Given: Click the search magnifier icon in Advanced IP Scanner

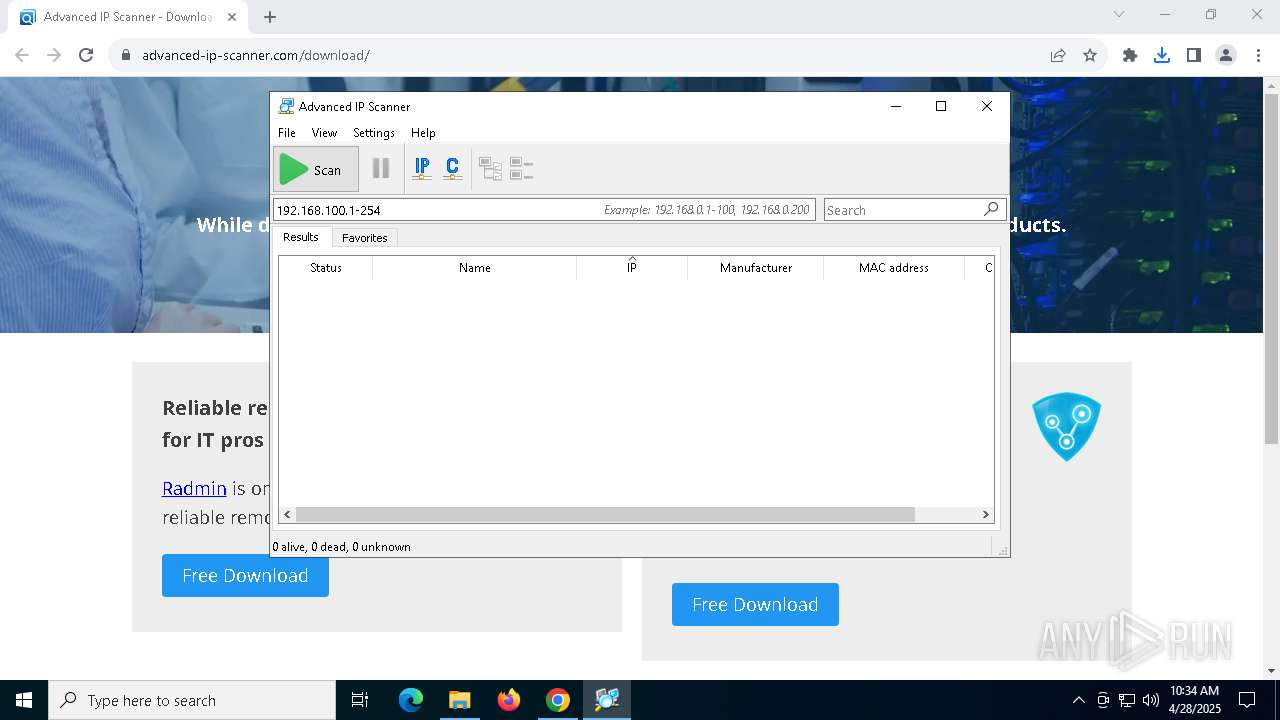Looking at the screenshot, I should click(991, 209).
